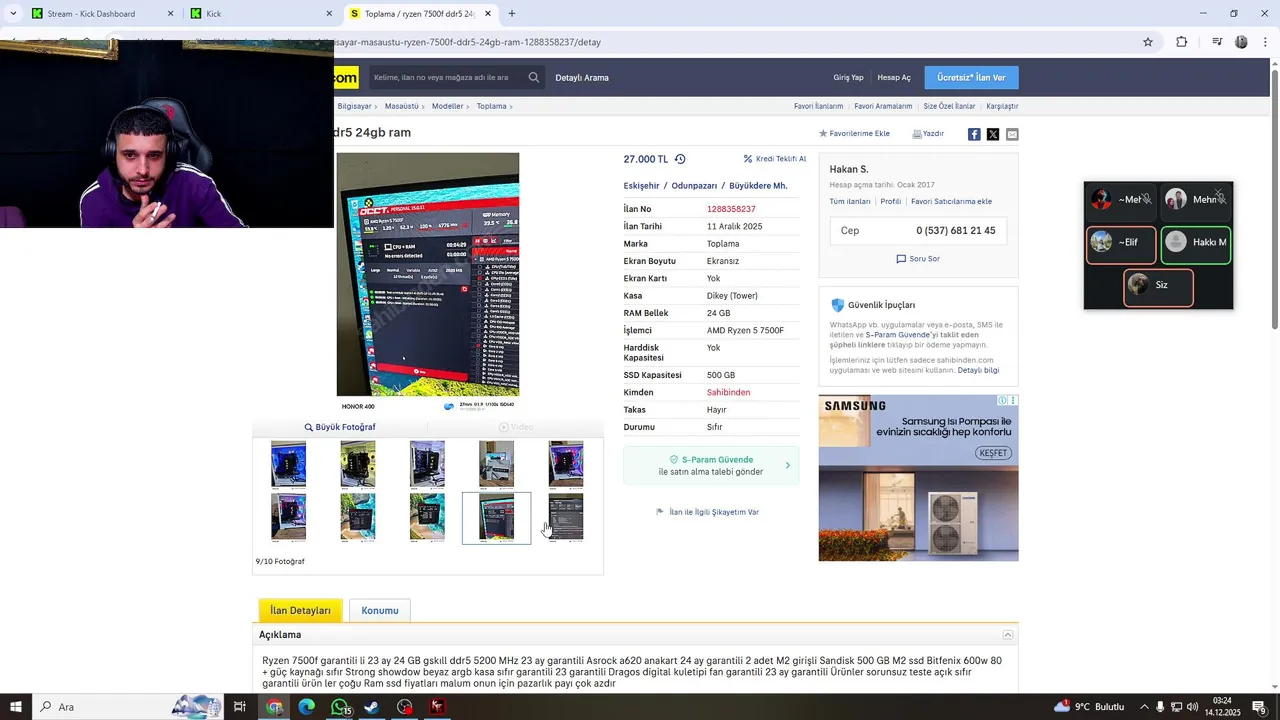Select the tenth photo thumbnail under the cursor
The image size is (1280, 720).
coord(566,517)
